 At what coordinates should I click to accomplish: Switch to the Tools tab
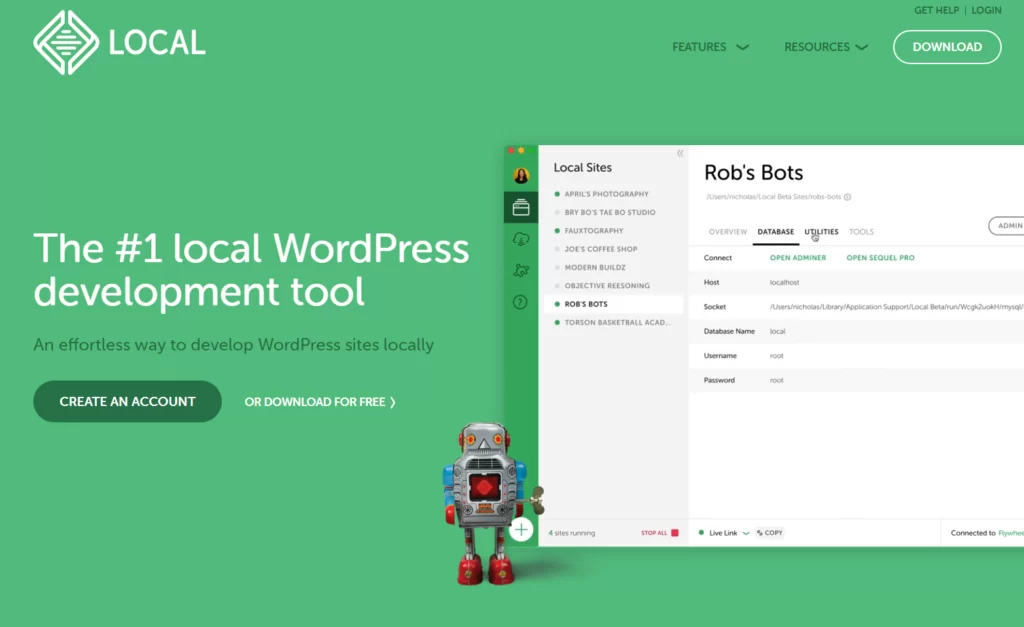click(x=861, y=232)
